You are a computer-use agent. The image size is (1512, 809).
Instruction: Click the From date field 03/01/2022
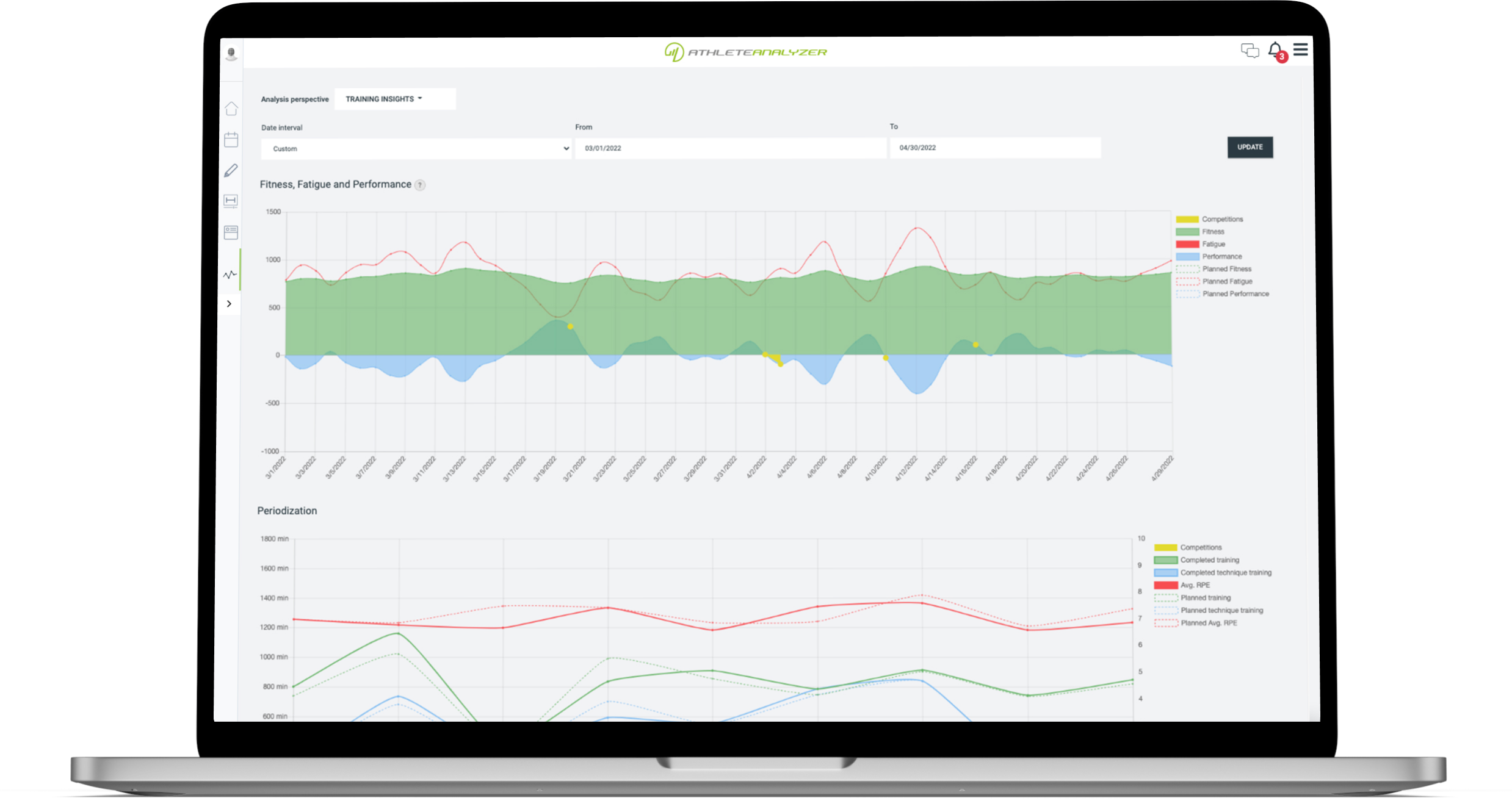tap(729, 148)
